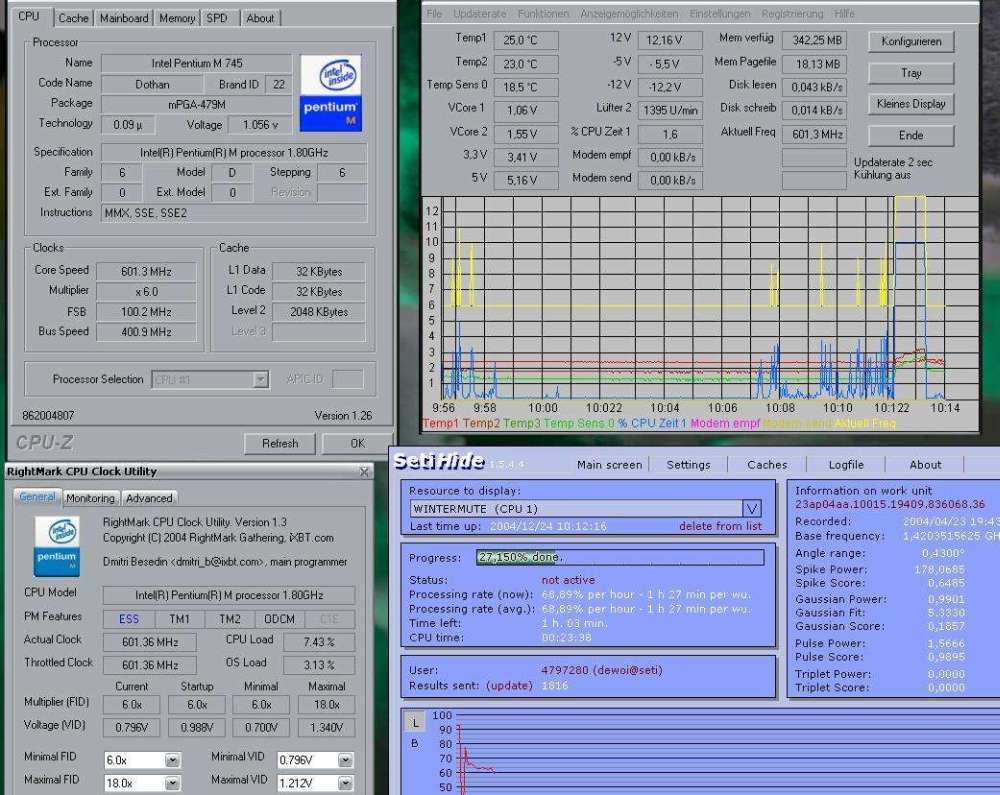Open the About tab in SetiHide
The height and width of the screenshot is (795, 1000).
925,465
